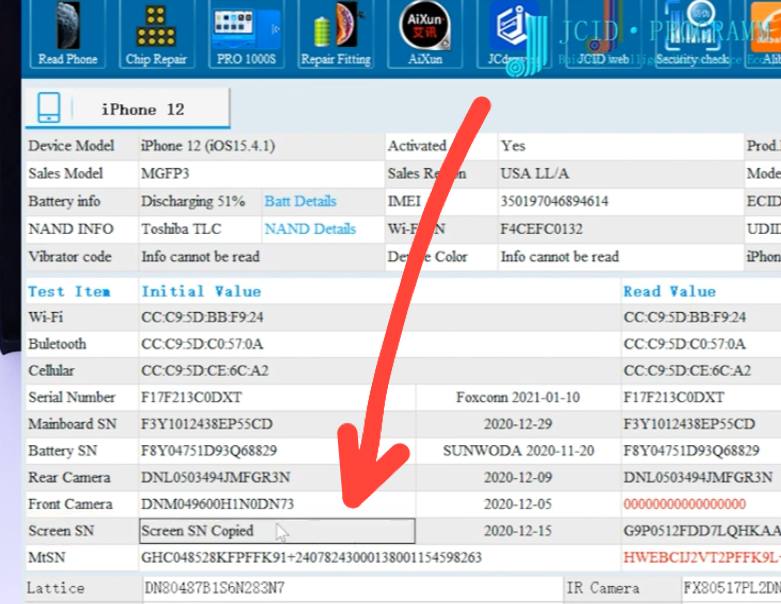Click the Screen SN date 2020-12-15

click(x=518, y=531)
